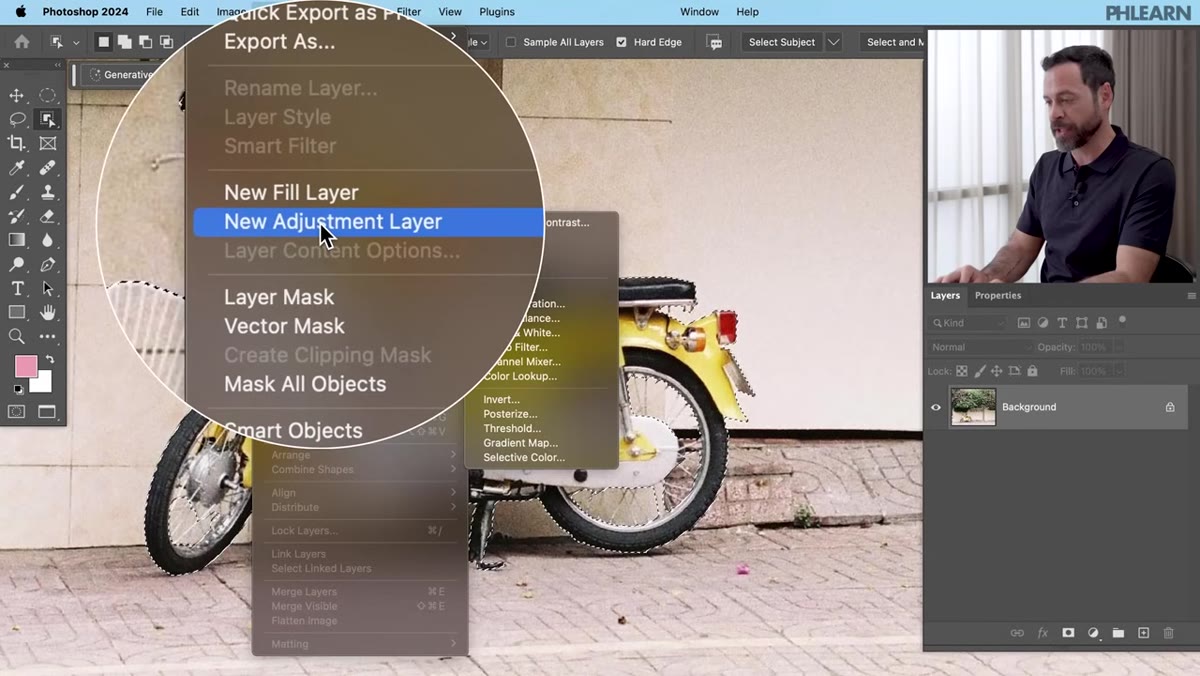Switch to the Properties tab

click(x=998, y=295)
